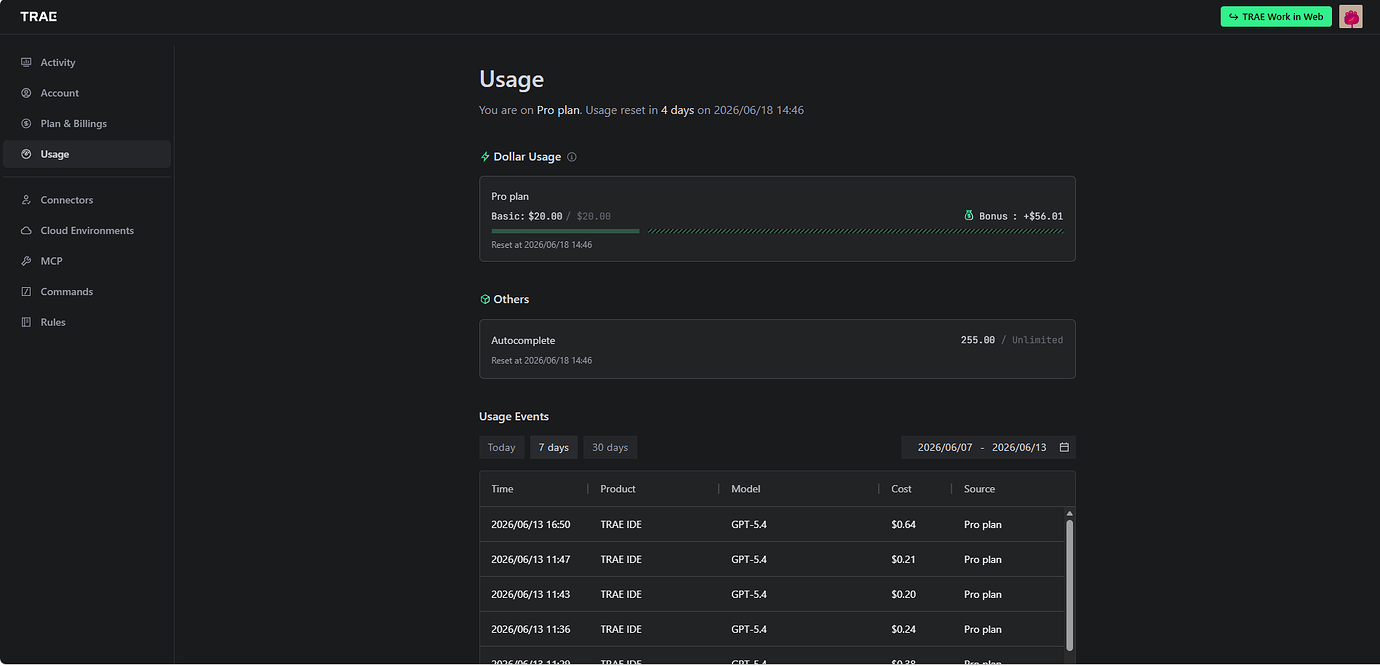The width and height of the screenshot is (1380, 666).
Task: Click the TRAE Work in Web button
Action: coord(1276,17)
